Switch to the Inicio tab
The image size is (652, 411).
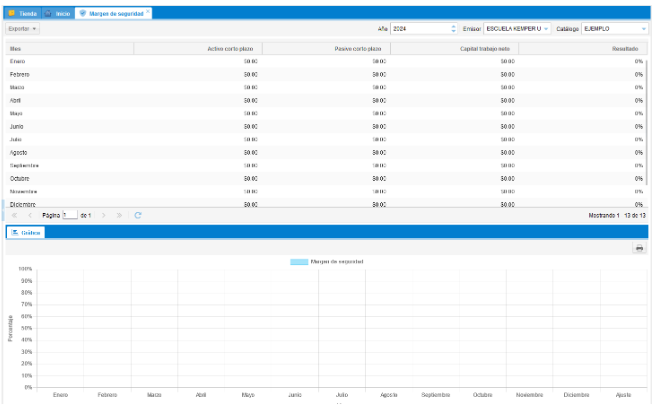pyautogui.click(x=58, y=13)
